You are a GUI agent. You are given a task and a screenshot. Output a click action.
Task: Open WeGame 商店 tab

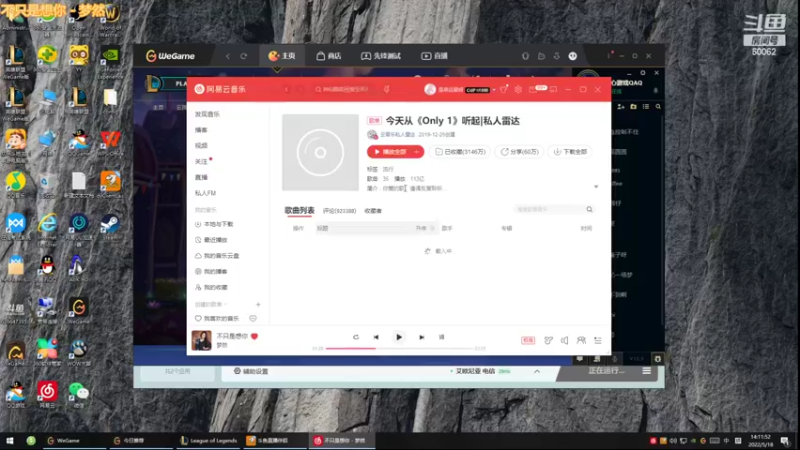[x=329, y=56]
